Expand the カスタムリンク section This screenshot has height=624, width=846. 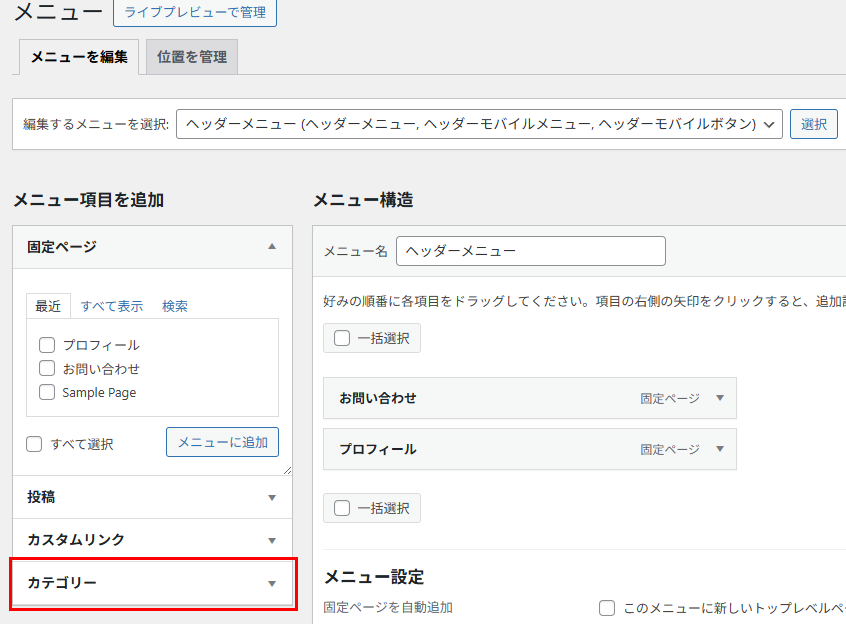271,540
